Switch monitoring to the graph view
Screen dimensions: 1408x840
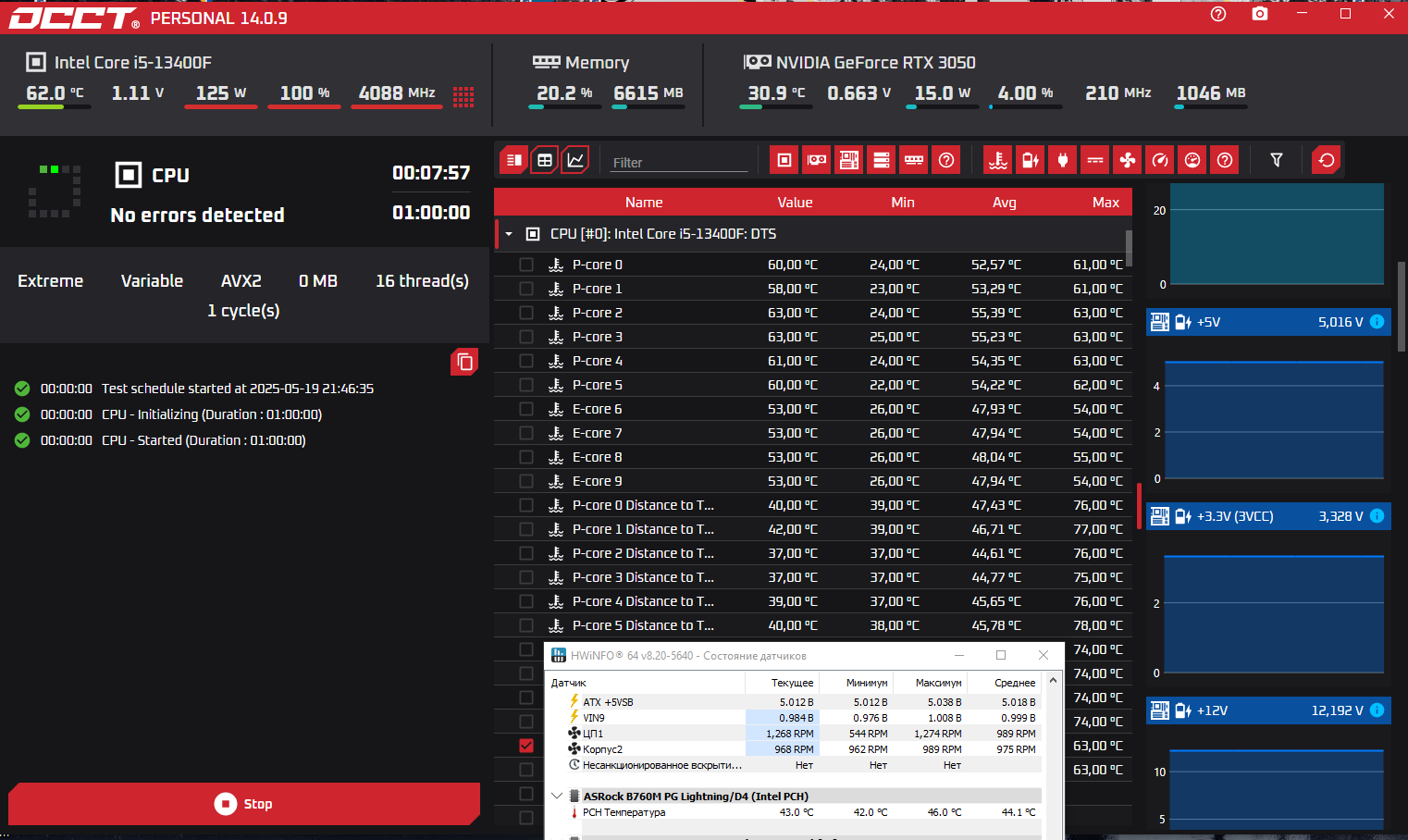(x=575, y=160)
